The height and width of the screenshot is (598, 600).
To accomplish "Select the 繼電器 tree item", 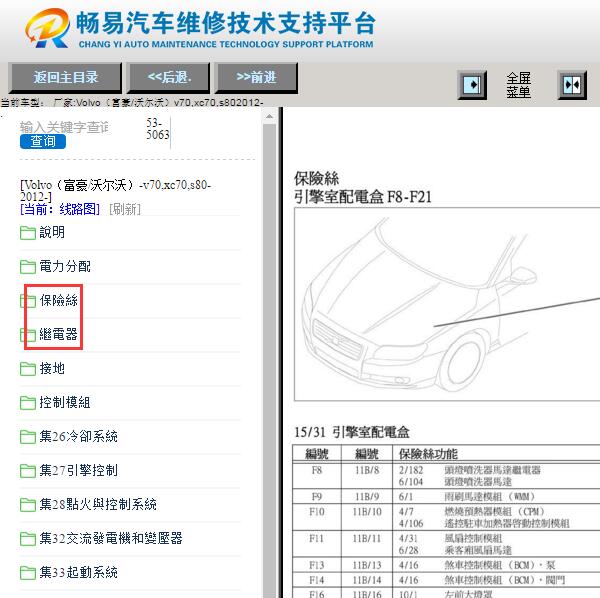I will [59, 334].
